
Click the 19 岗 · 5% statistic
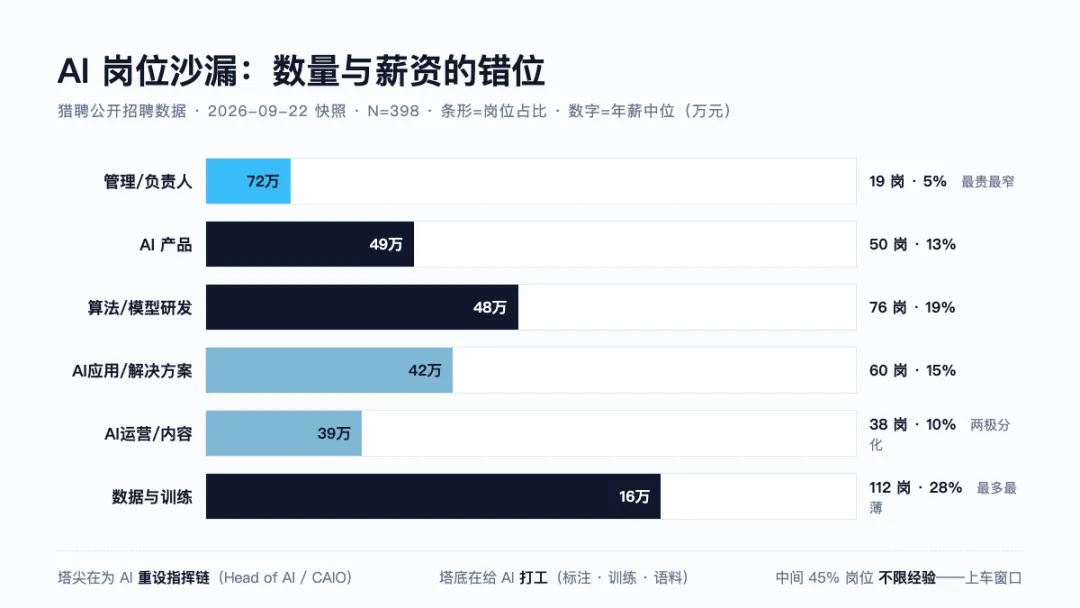pos(908,182)
